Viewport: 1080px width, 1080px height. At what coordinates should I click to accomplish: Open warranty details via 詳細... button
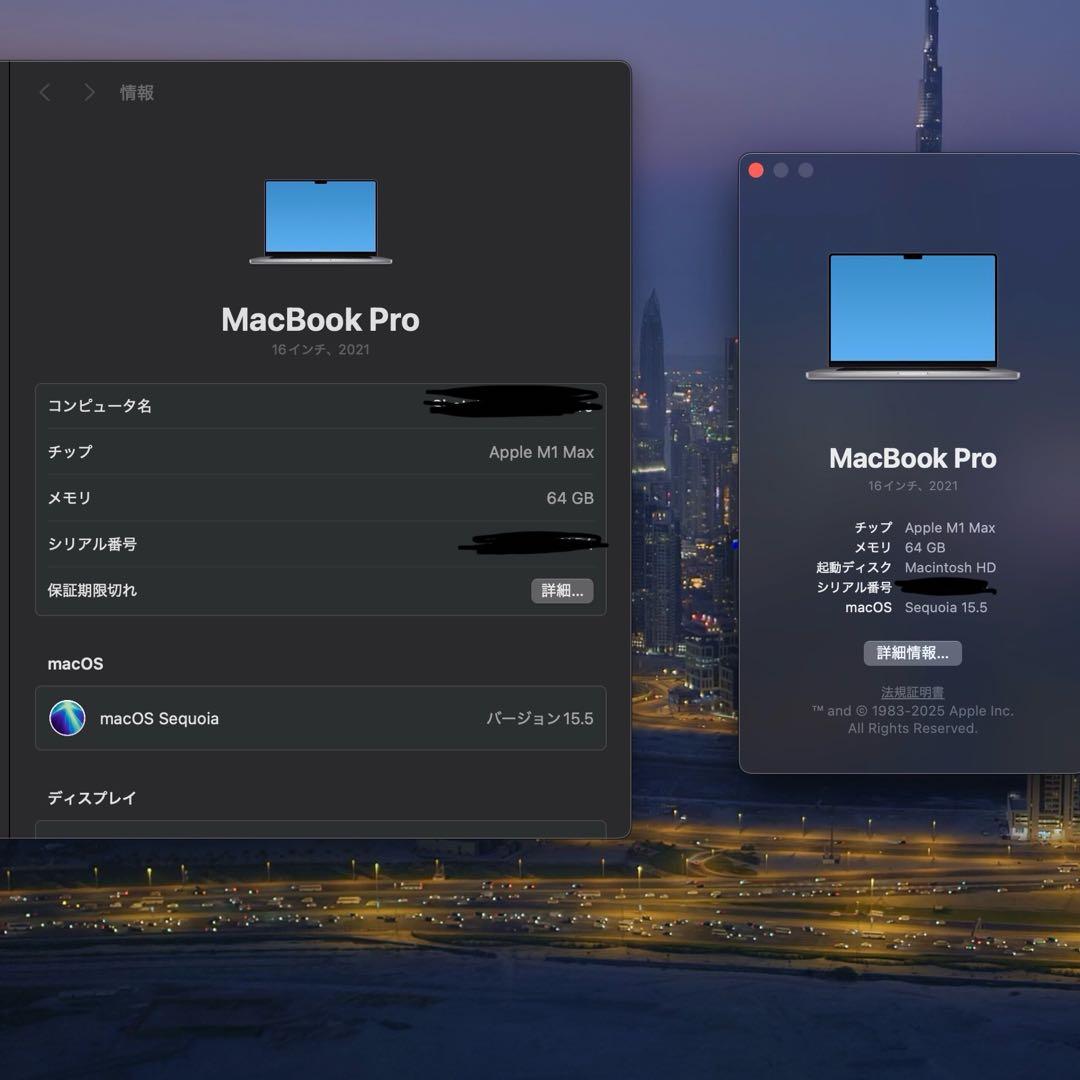pyautogui.click(x=562, y=590)
